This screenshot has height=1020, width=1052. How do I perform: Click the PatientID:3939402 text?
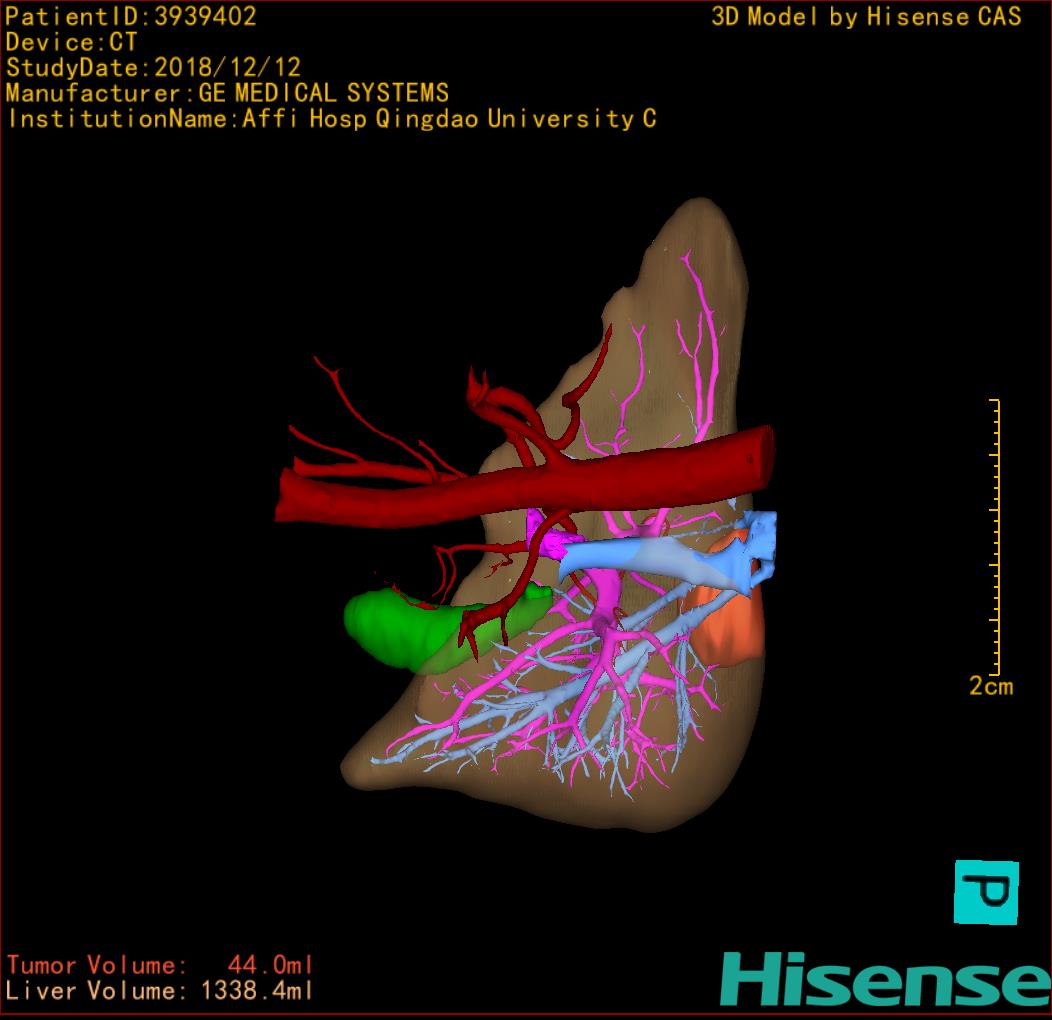point(131,16)
